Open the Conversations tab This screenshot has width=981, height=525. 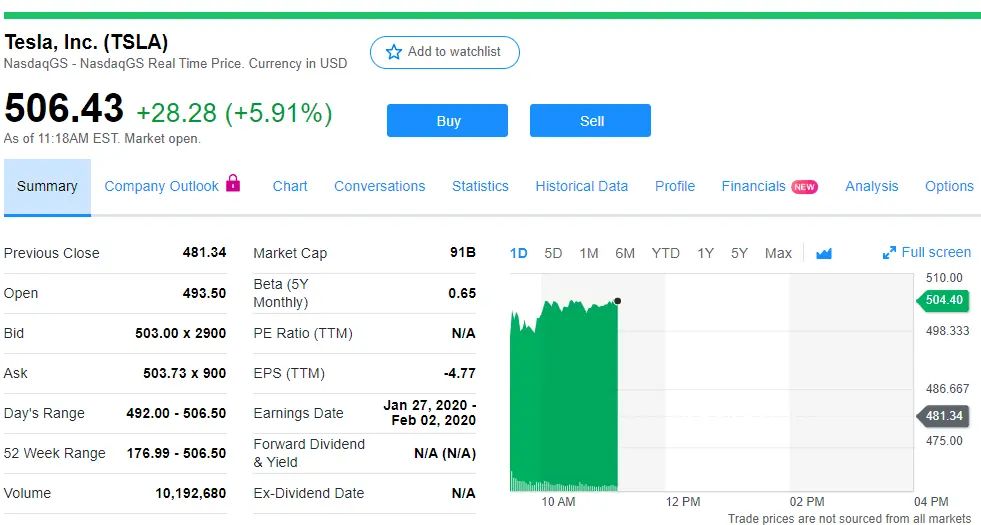pos(379,187)
